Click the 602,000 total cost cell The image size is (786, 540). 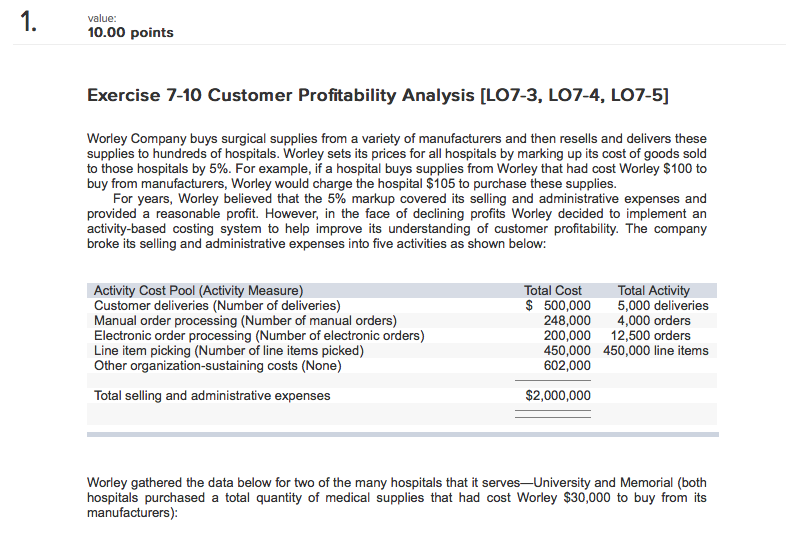567,366
